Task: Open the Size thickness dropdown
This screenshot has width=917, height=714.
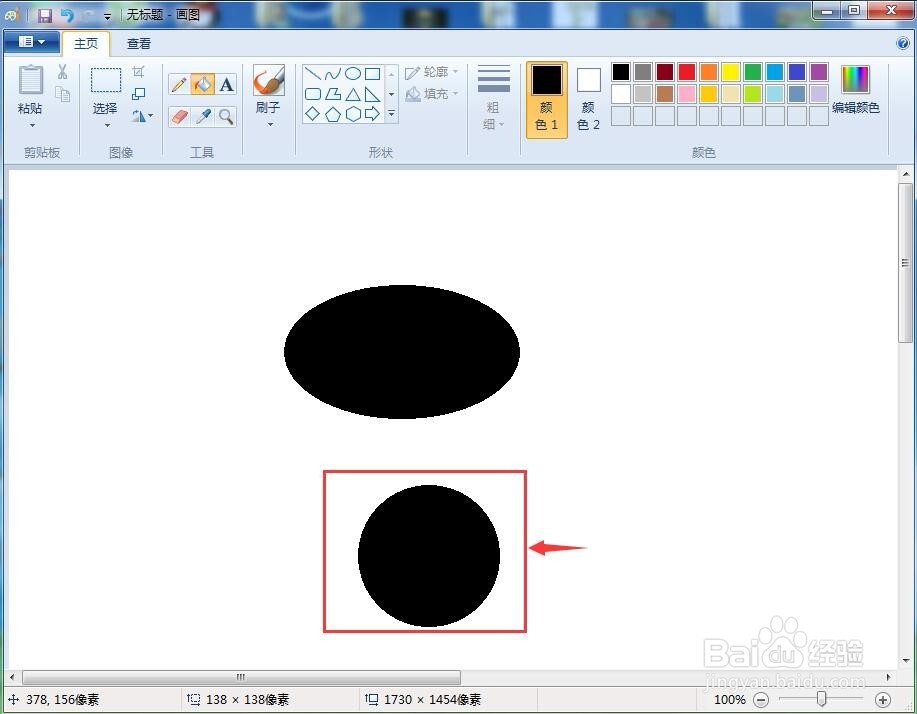Action: point(494,97)
